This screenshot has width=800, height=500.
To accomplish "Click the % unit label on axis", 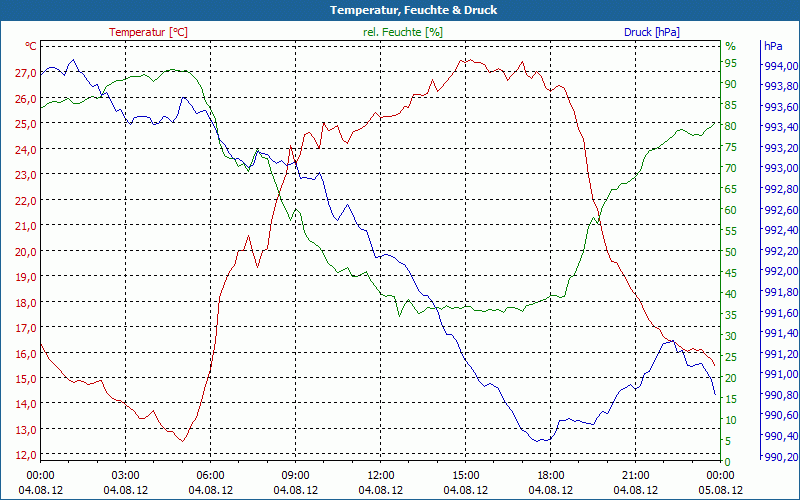I will tap(731, 46).
